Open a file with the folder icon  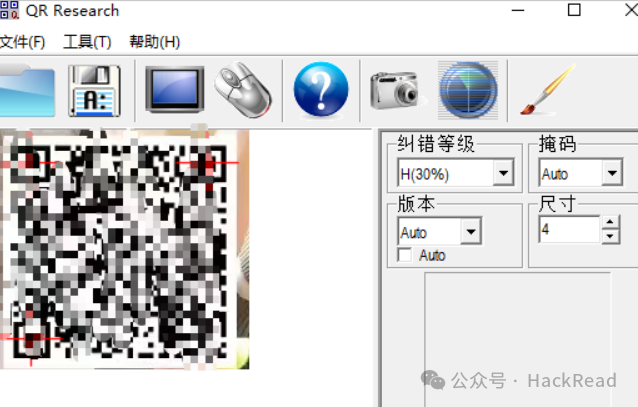[x=26, y=90]
